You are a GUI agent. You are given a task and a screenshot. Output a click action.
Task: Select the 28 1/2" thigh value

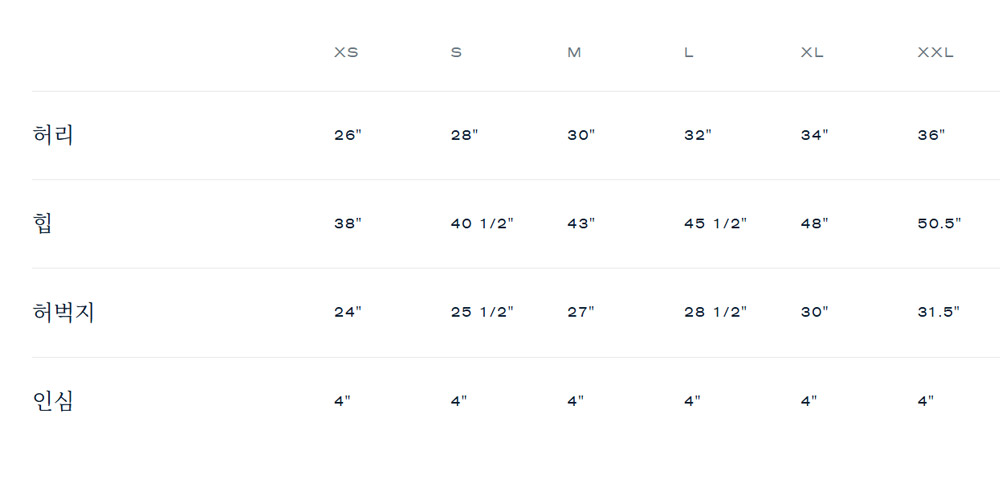(x=715, y=312)
